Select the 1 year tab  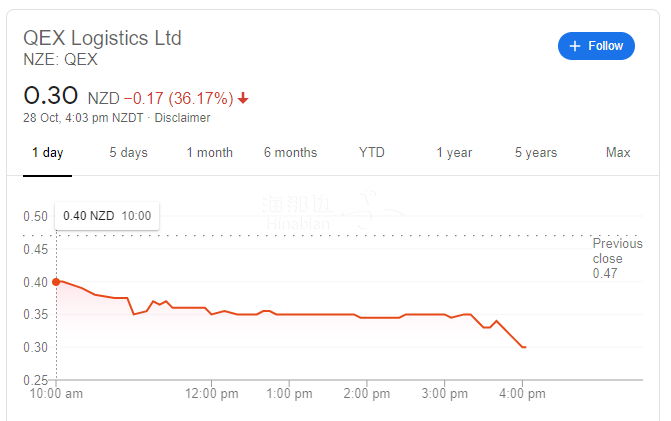(x=454, y=153)
